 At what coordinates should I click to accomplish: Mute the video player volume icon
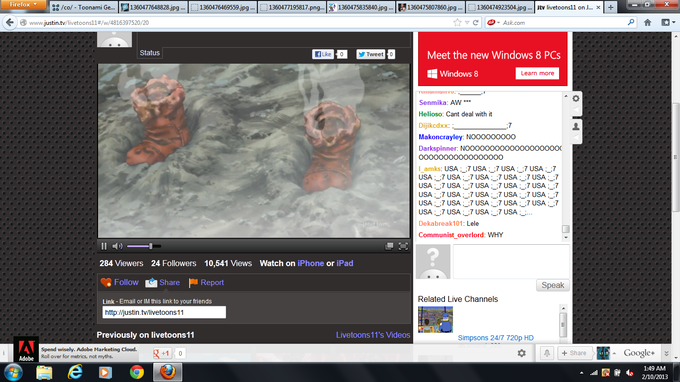pyautogui.click(x=117, y=246)
